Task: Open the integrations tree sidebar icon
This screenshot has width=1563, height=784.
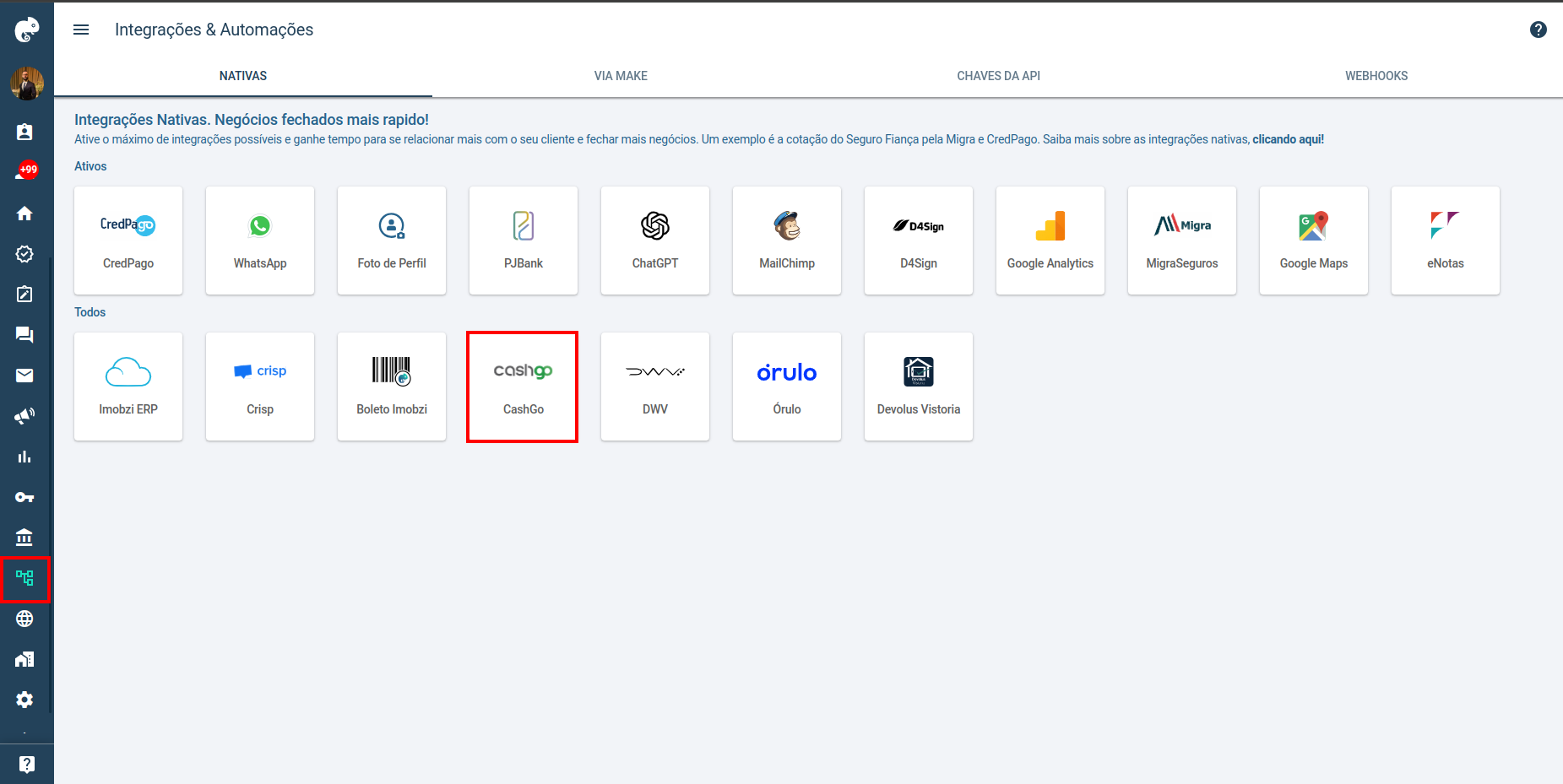Action: 24,578
